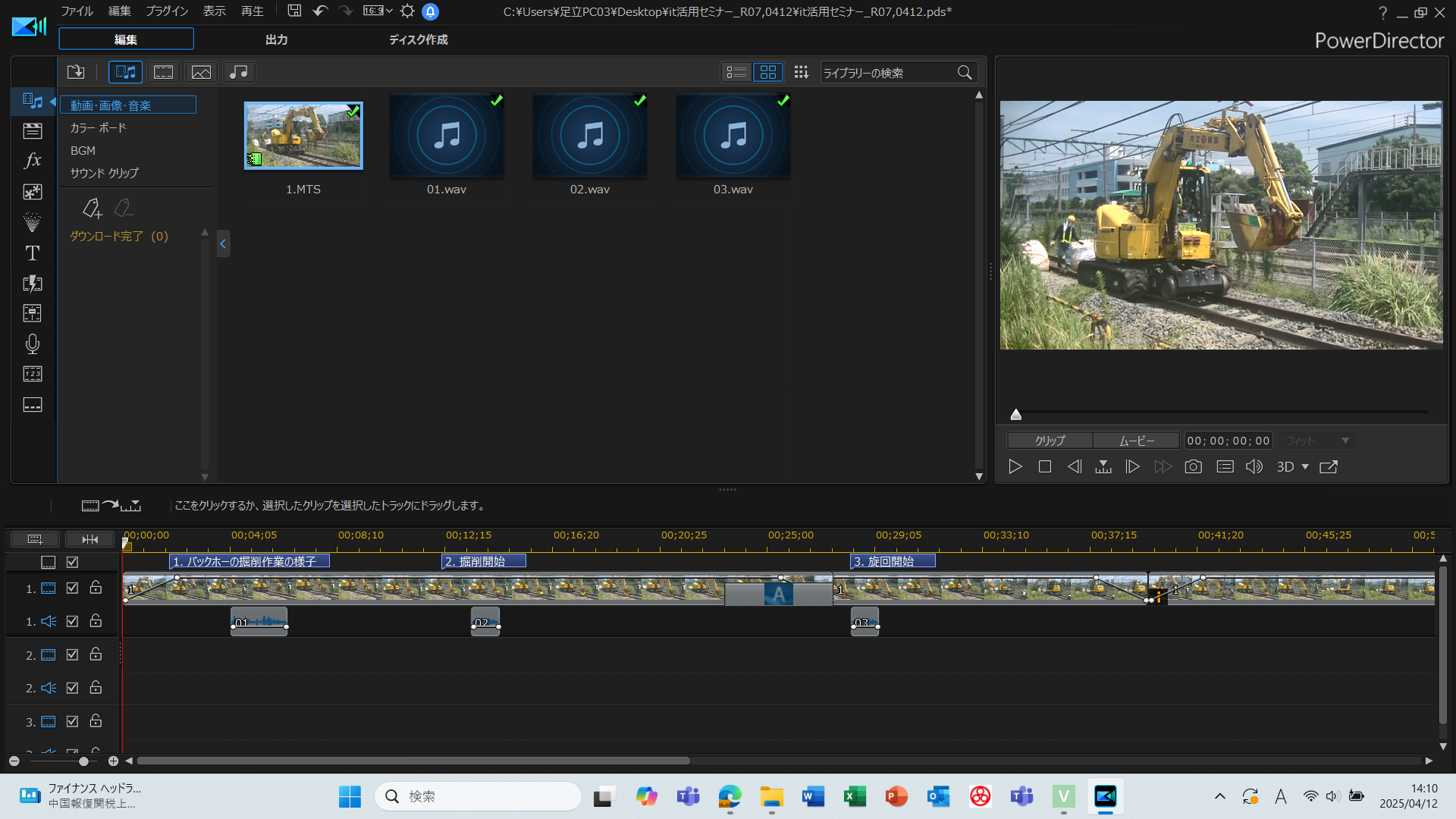Lock video track 2 with padlock
Image resolution: width=1456 pixels, height=819 pixels.
coord(96,654)
